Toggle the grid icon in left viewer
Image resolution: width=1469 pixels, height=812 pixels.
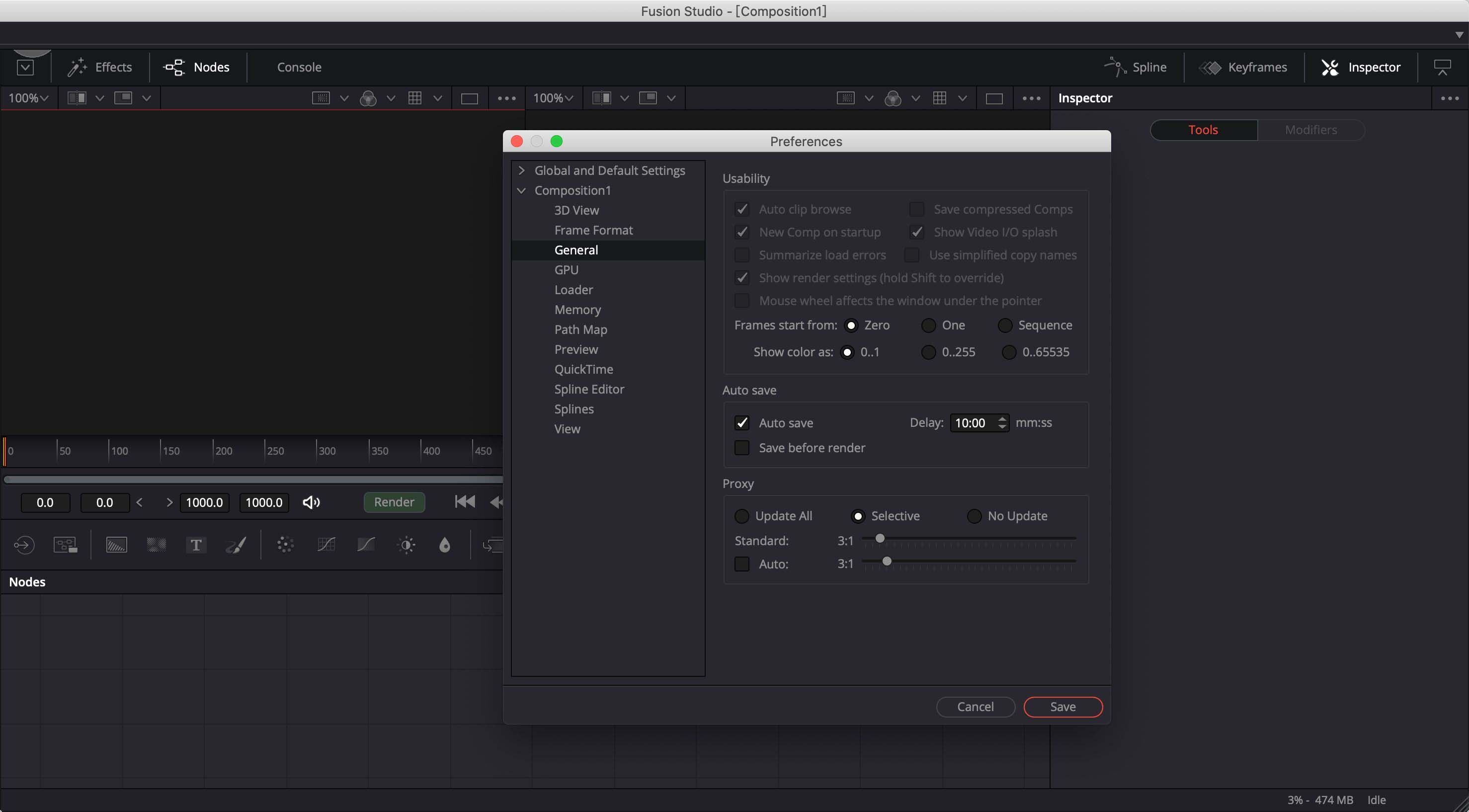415,98
